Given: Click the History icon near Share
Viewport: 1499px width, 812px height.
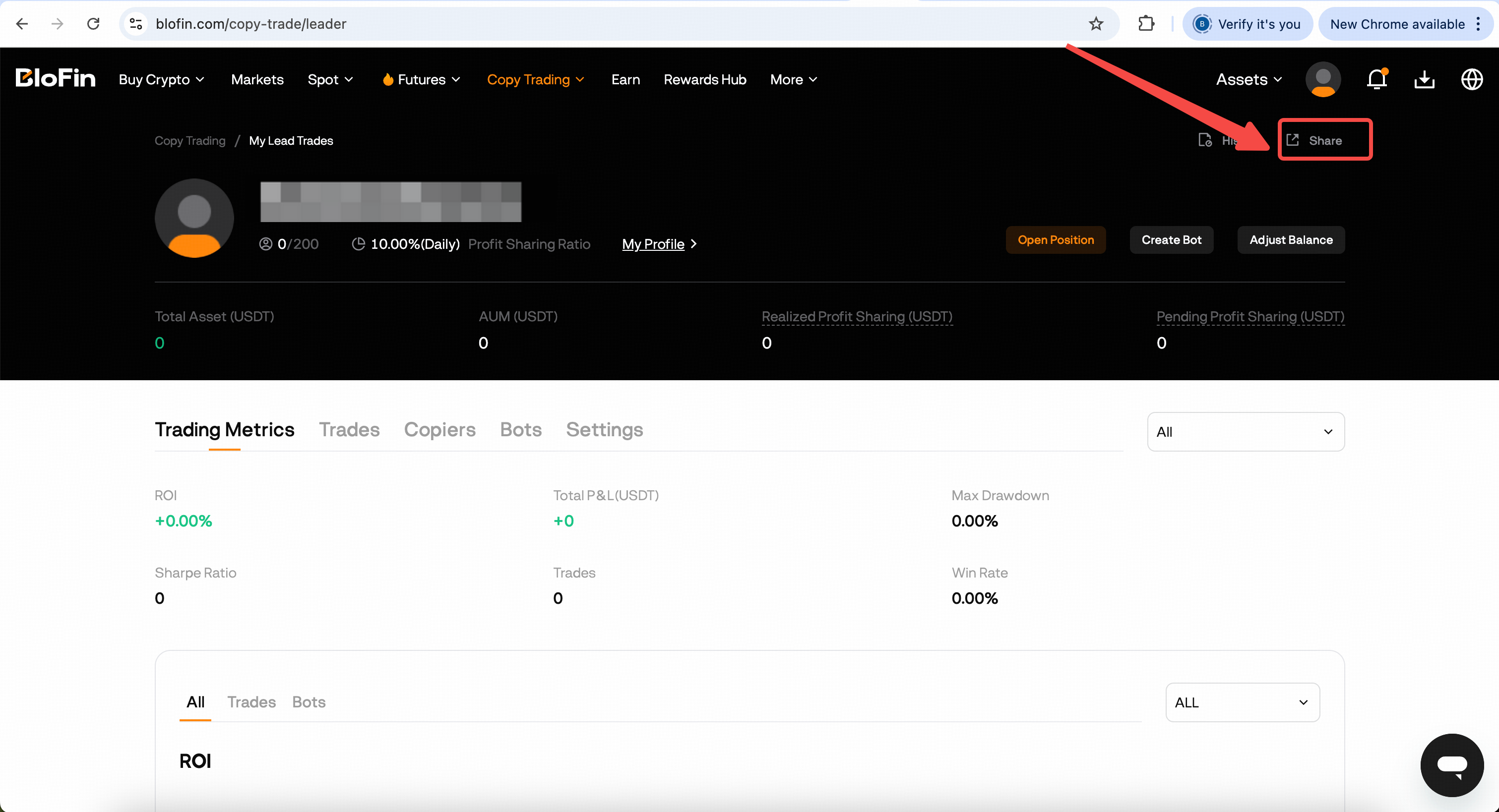Looking at the screenshot, I should point(1204,140).
